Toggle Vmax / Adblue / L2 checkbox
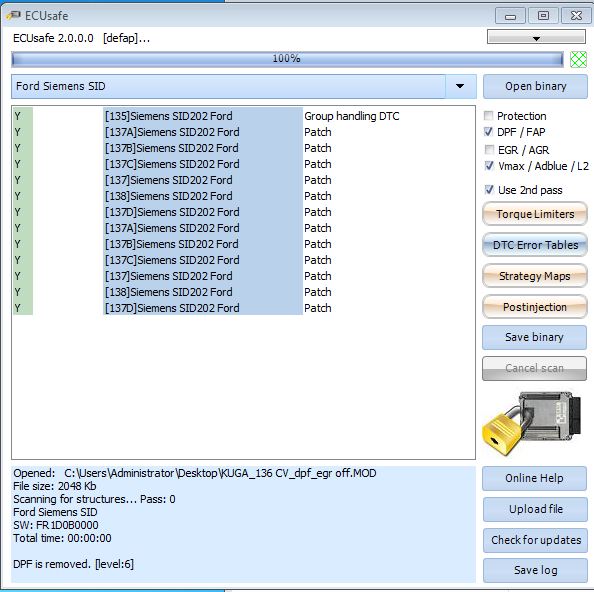The width and height of the screenshot is (594, 592). pos(489,166)
